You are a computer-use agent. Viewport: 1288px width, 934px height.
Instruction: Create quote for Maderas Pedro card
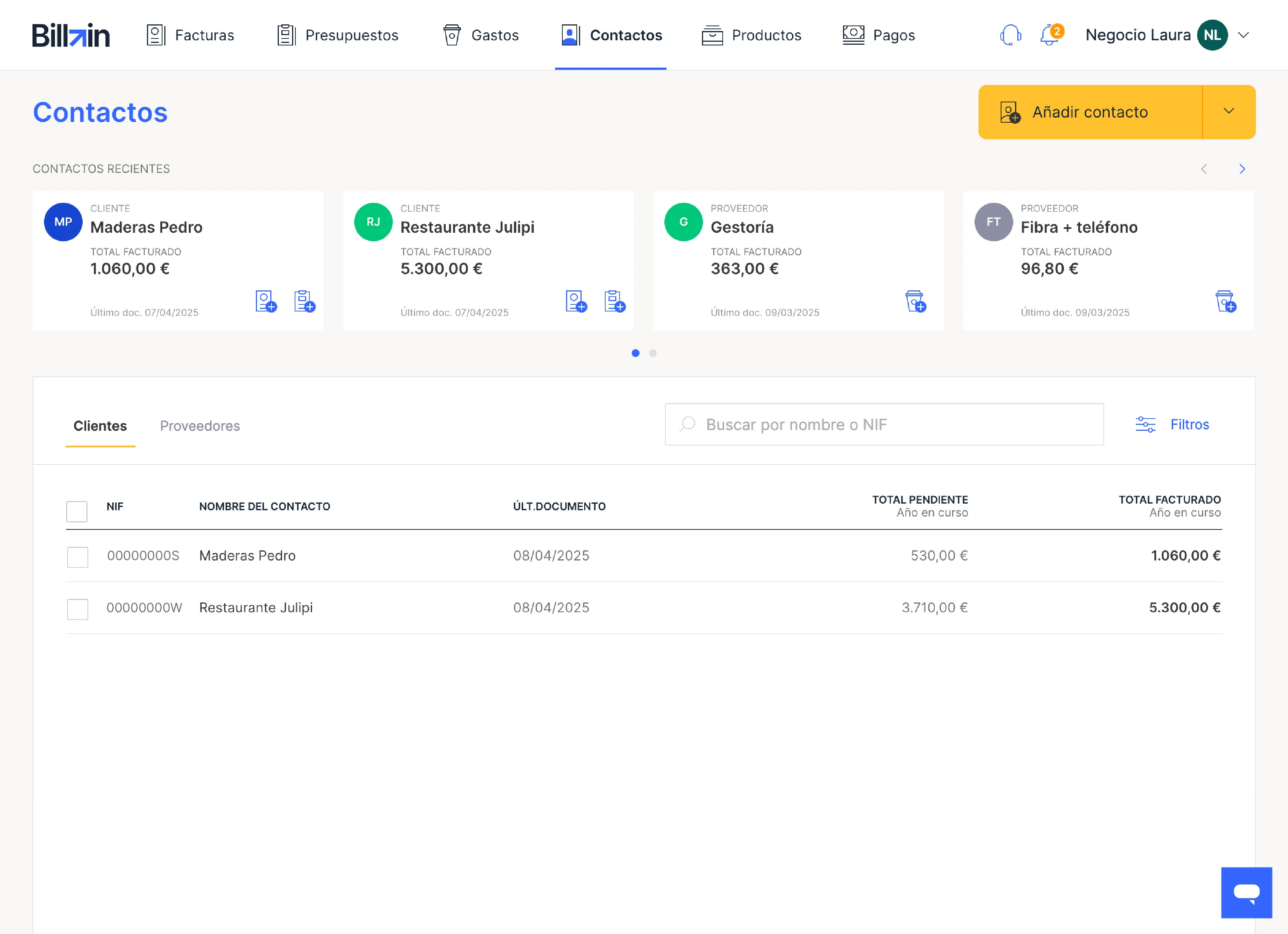[304, 301]
